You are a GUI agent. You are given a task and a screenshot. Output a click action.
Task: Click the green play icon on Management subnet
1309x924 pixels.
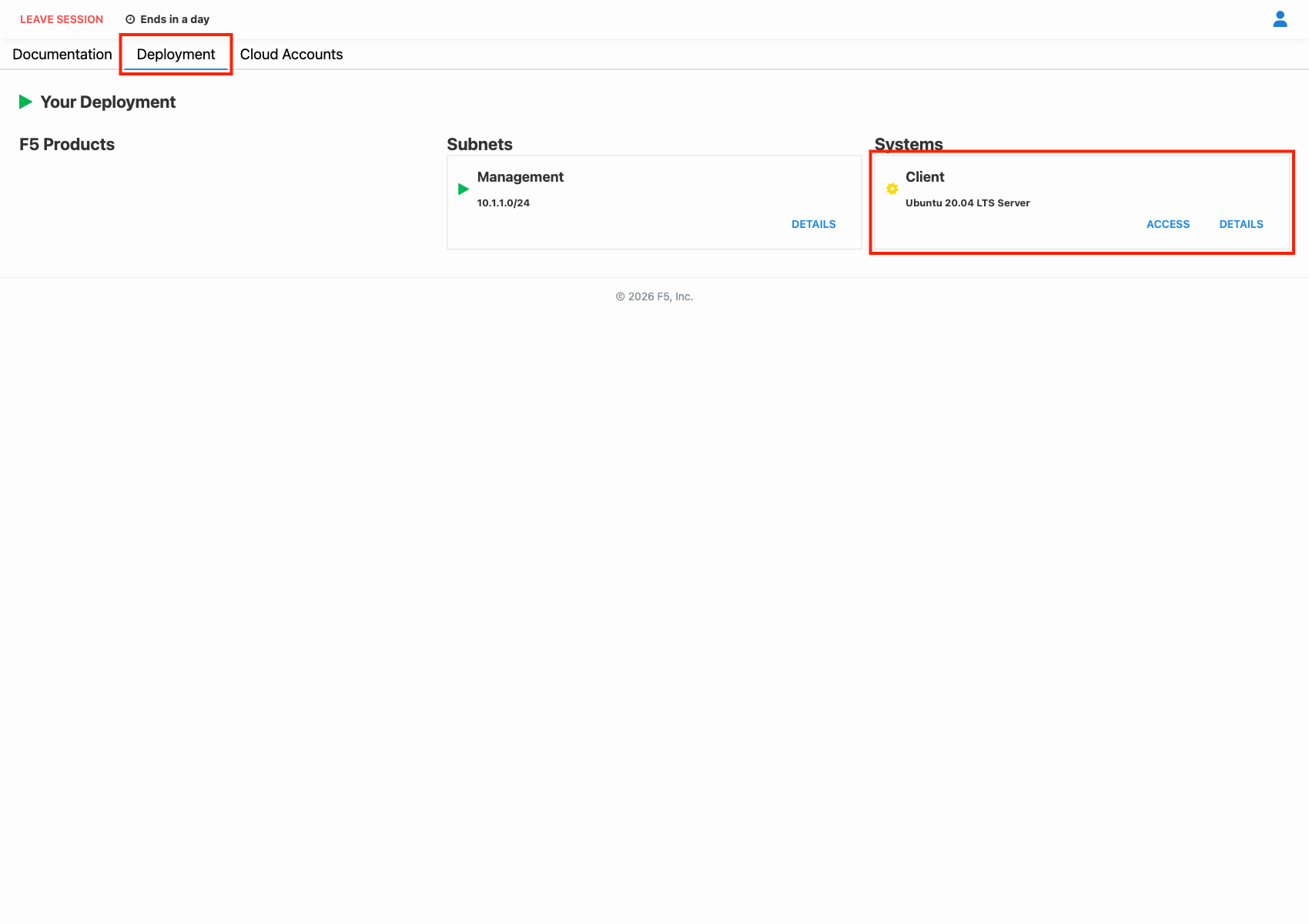tap(464, 189)
